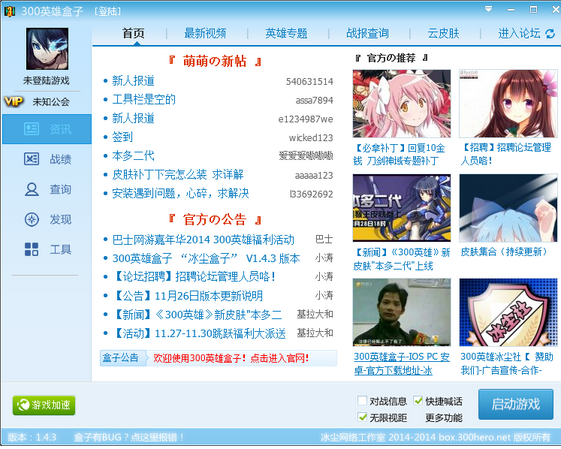Toggle the 无限视距 checkbox
The height and width of the screenshot is (449, 561).
point(362,417)
